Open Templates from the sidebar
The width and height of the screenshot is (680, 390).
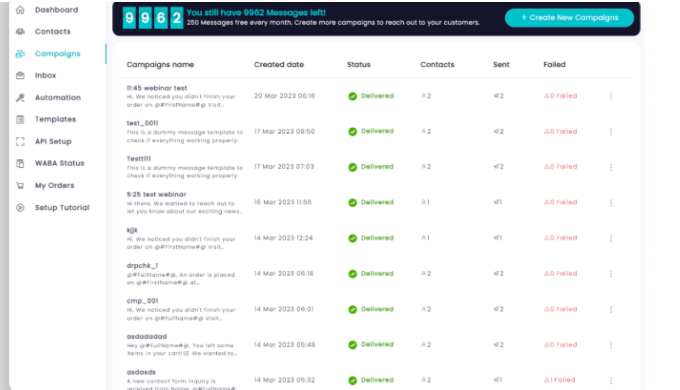pyautogui.click(x=56, y=119)
